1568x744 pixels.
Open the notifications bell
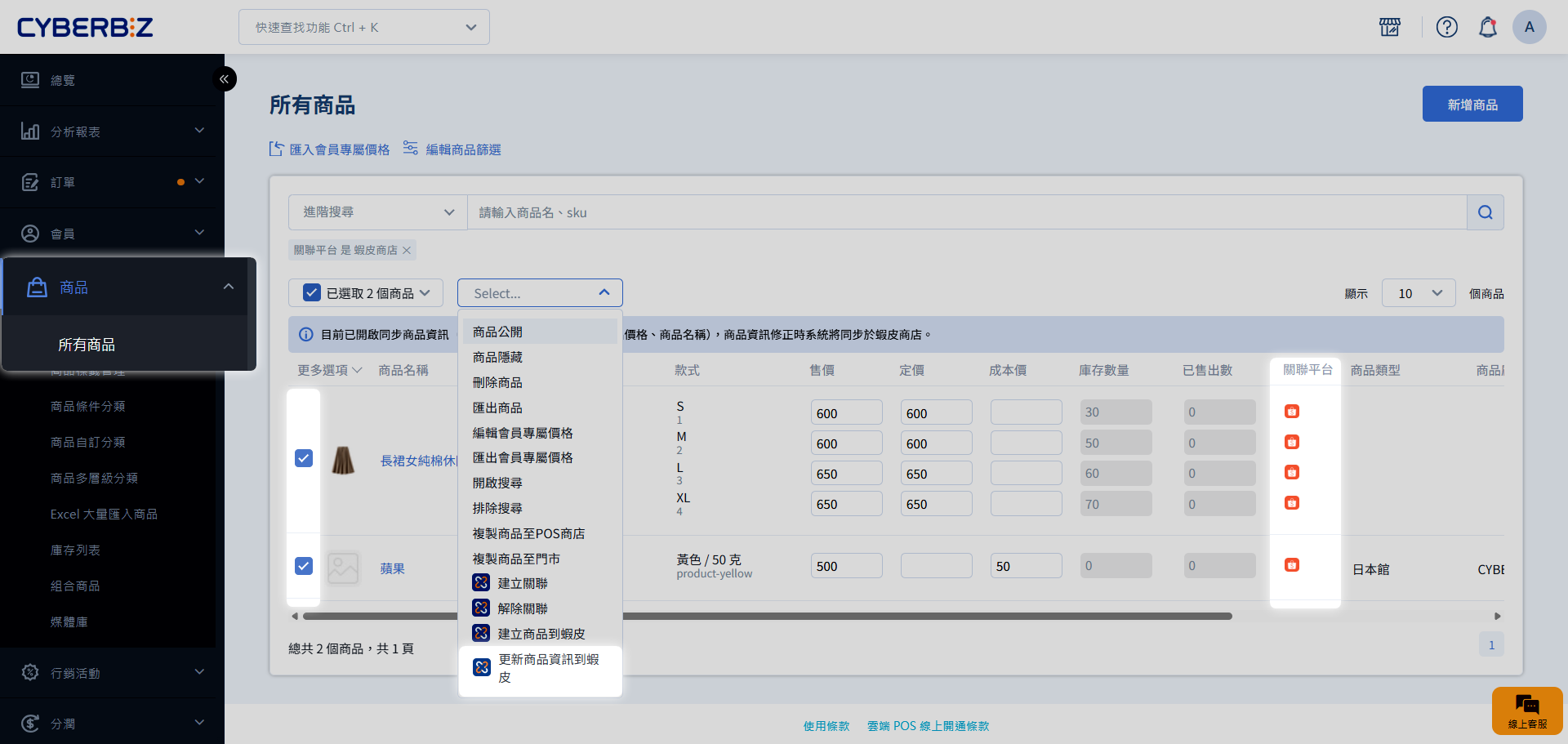pyautogui.click(x=1487, y=27)
